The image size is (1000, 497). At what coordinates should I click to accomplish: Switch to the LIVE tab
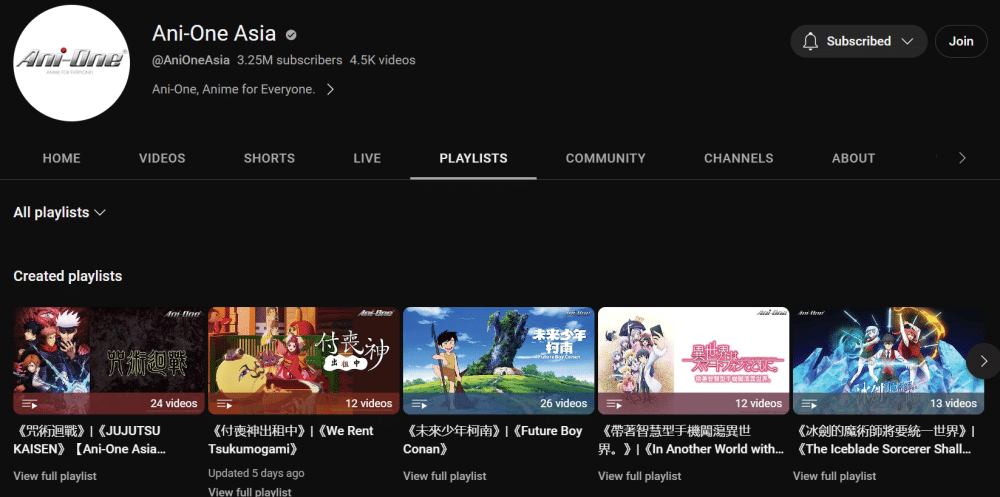(x=367, y=158)
